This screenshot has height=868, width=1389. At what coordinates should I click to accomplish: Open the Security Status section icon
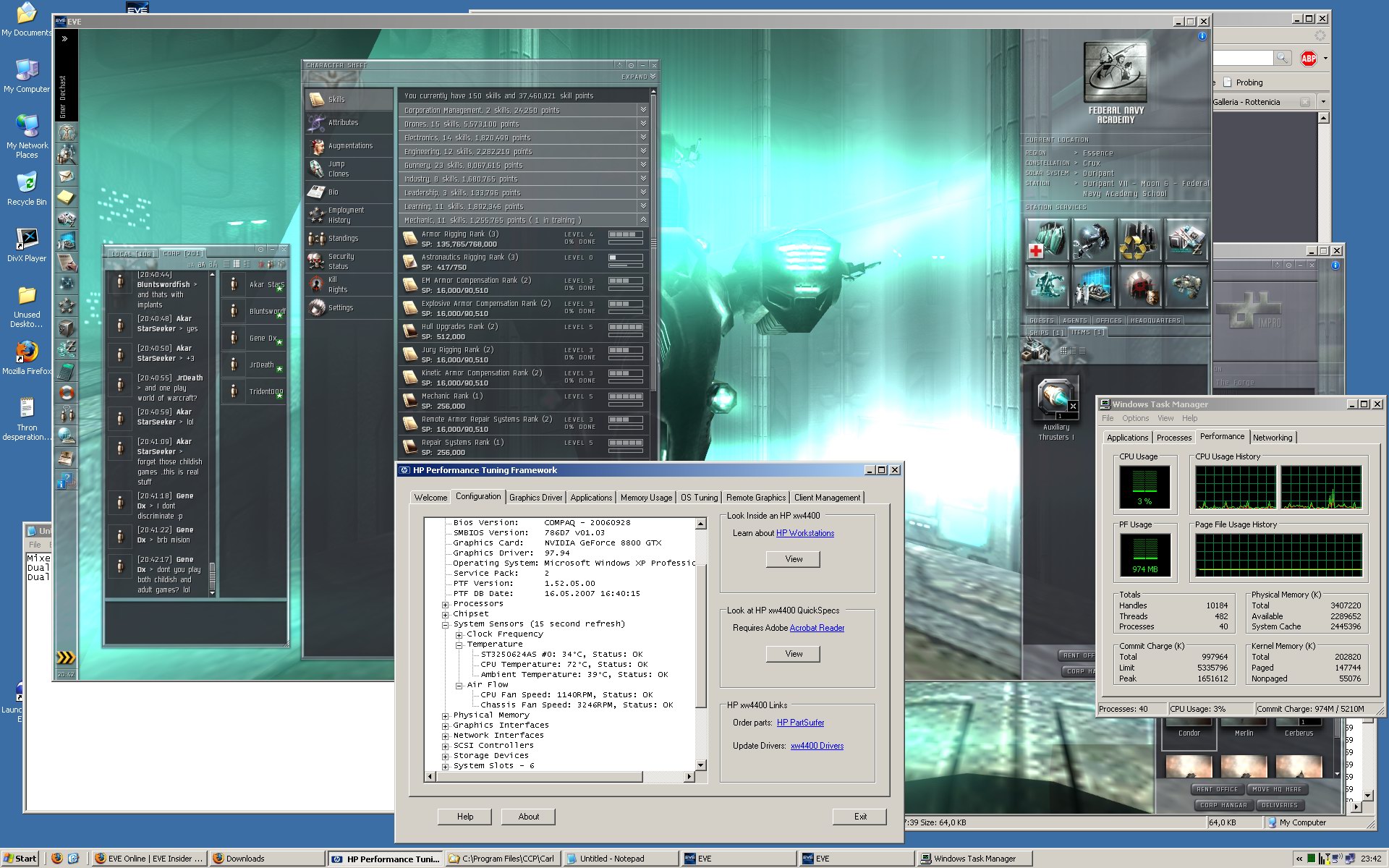tap(317, 261)
